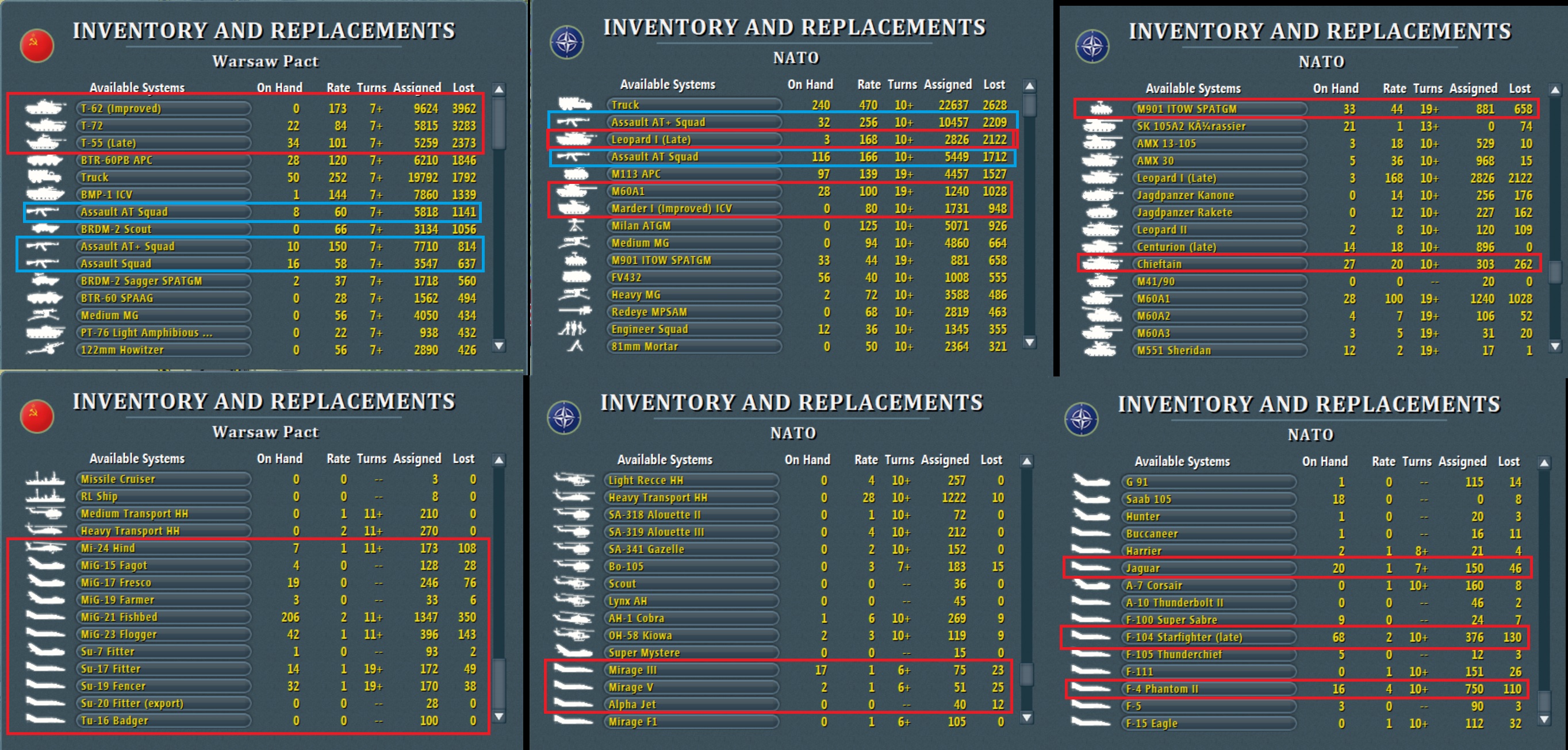The image size is (1568, 750).
Task: Click the launcher icon beside Milan ATGM
Action: [x=576, y=225]
